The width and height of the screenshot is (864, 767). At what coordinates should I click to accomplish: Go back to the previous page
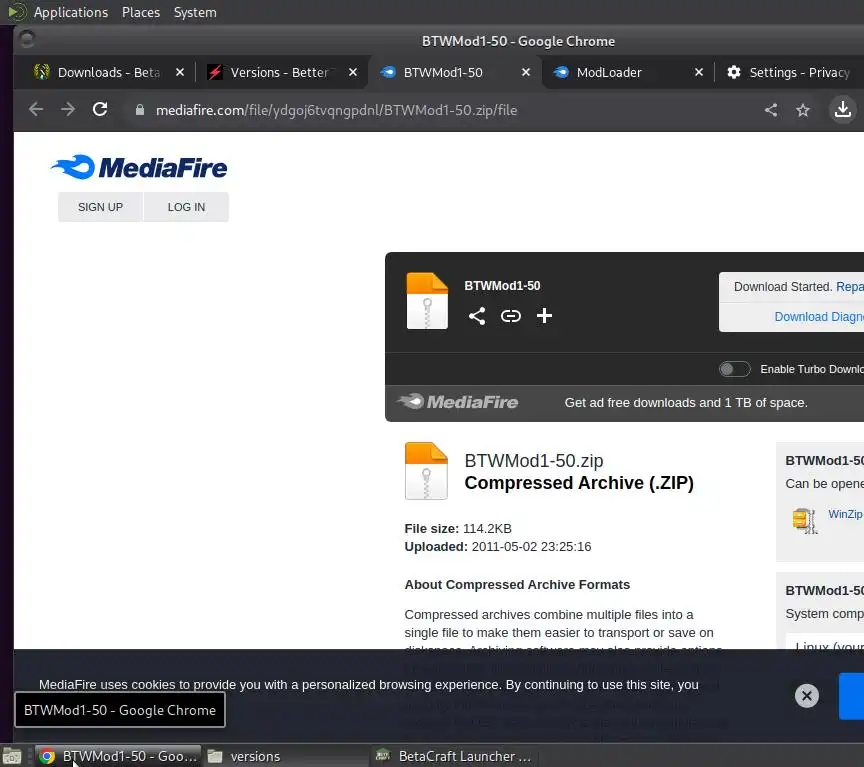36,110
